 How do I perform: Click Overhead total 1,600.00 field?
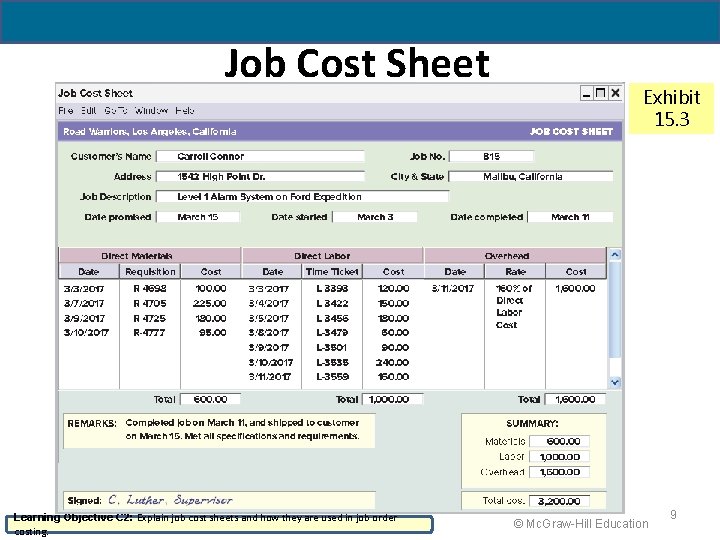tap(575, 399)
